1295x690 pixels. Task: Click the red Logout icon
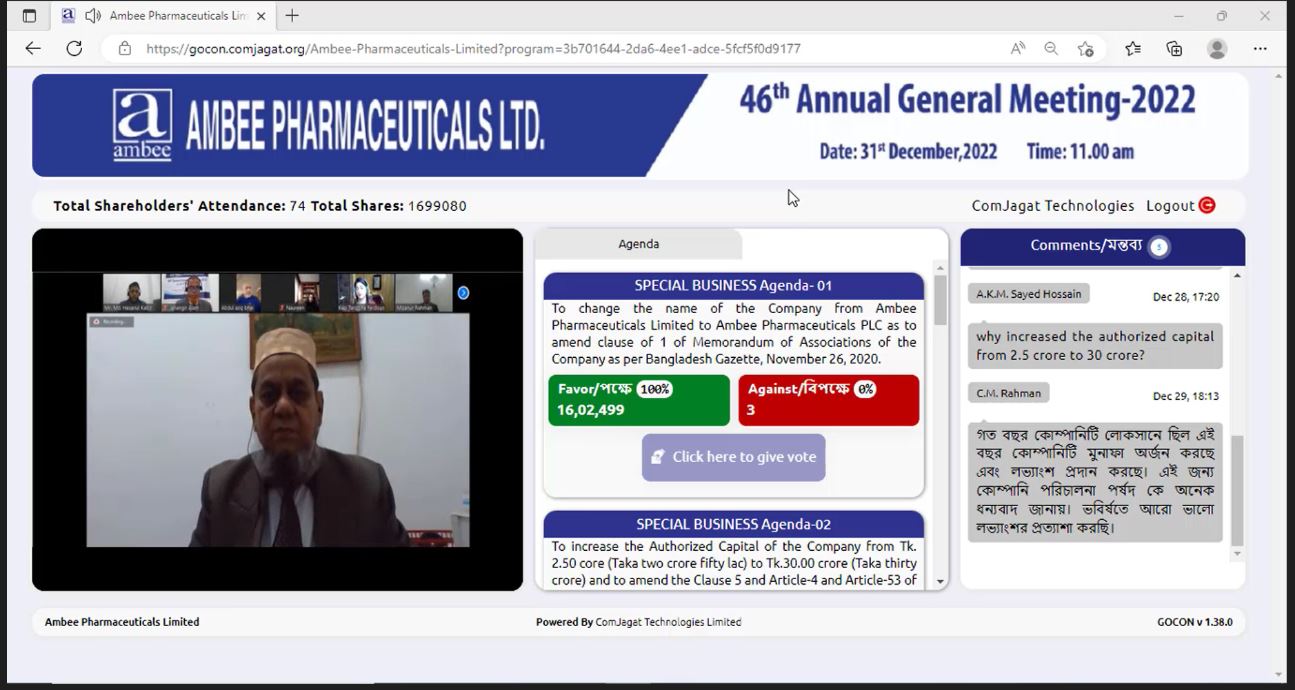pos(1207,205)
